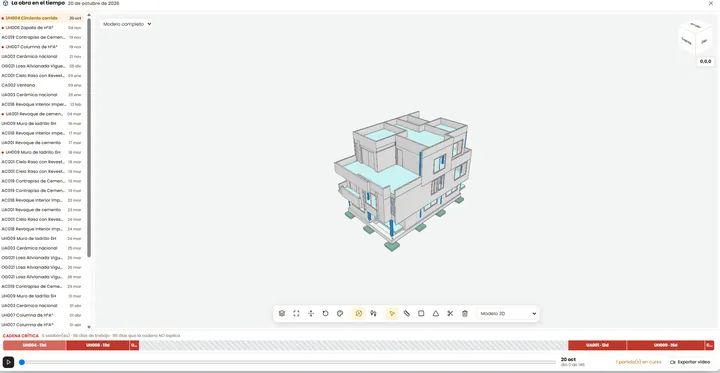The image size is (720, 373).
Task: Select UH009 Muro de ladrillo row dated 18 mar
Action: pyautogui.click(x=42, y=152)
